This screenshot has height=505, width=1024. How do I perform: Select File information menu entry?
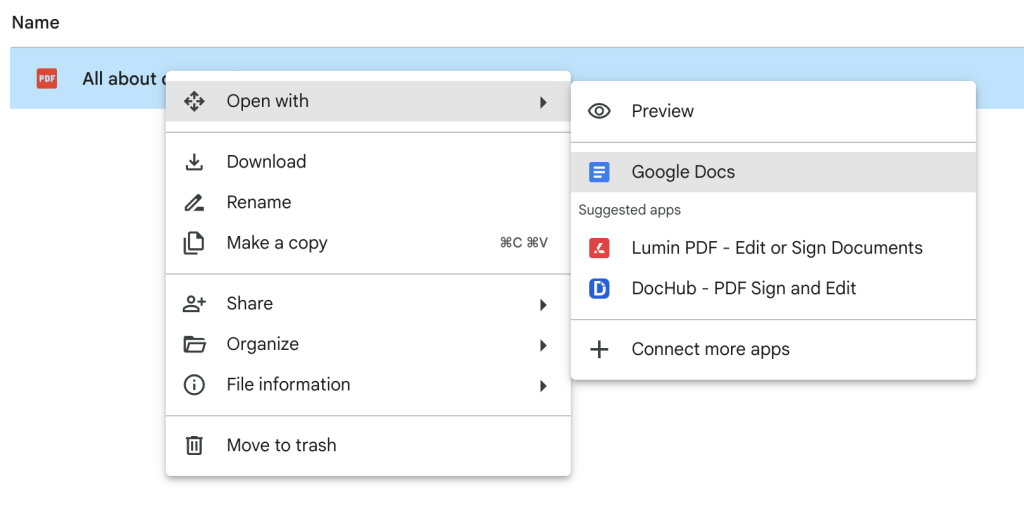pos(368,385)
